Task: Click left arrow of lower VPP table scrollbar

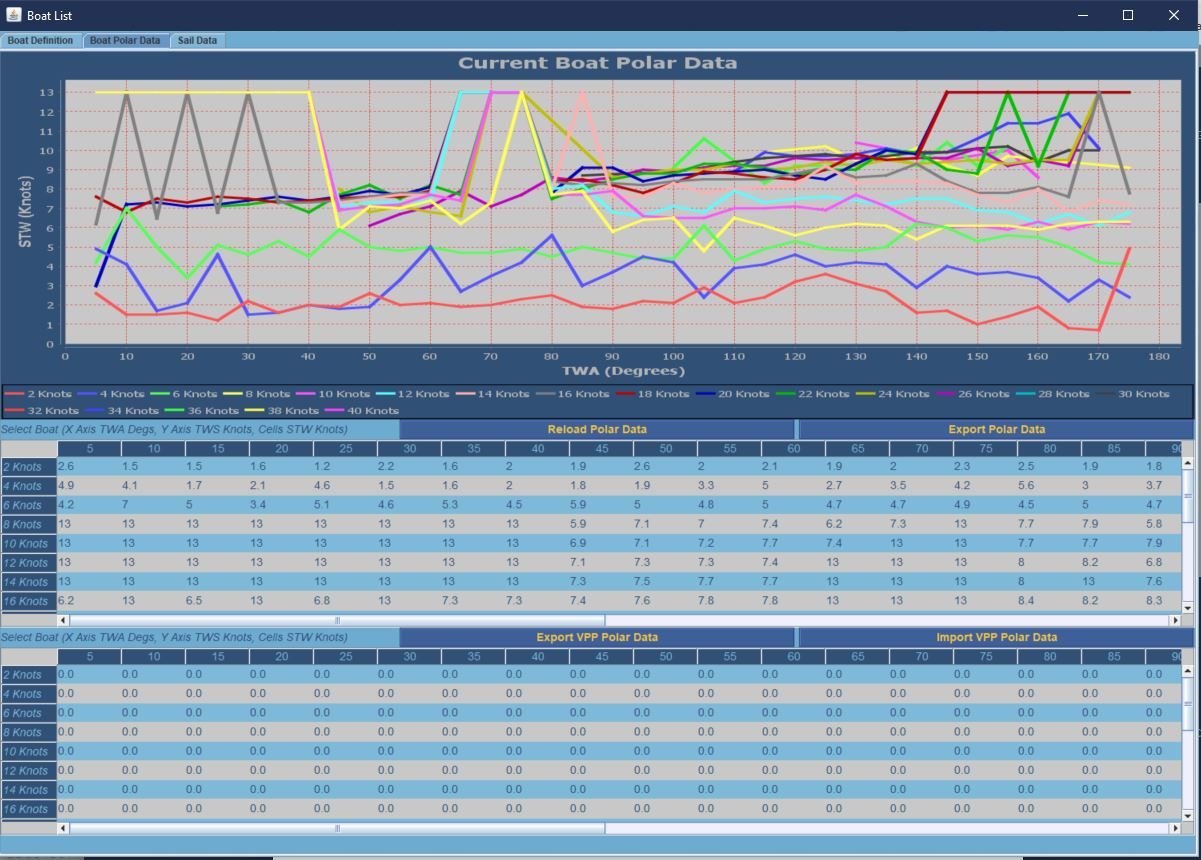Action: [x=64, y=828]
